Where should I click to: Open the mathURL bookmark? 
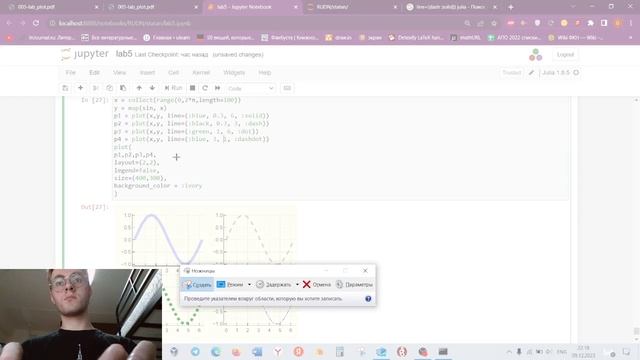(466, 38)
